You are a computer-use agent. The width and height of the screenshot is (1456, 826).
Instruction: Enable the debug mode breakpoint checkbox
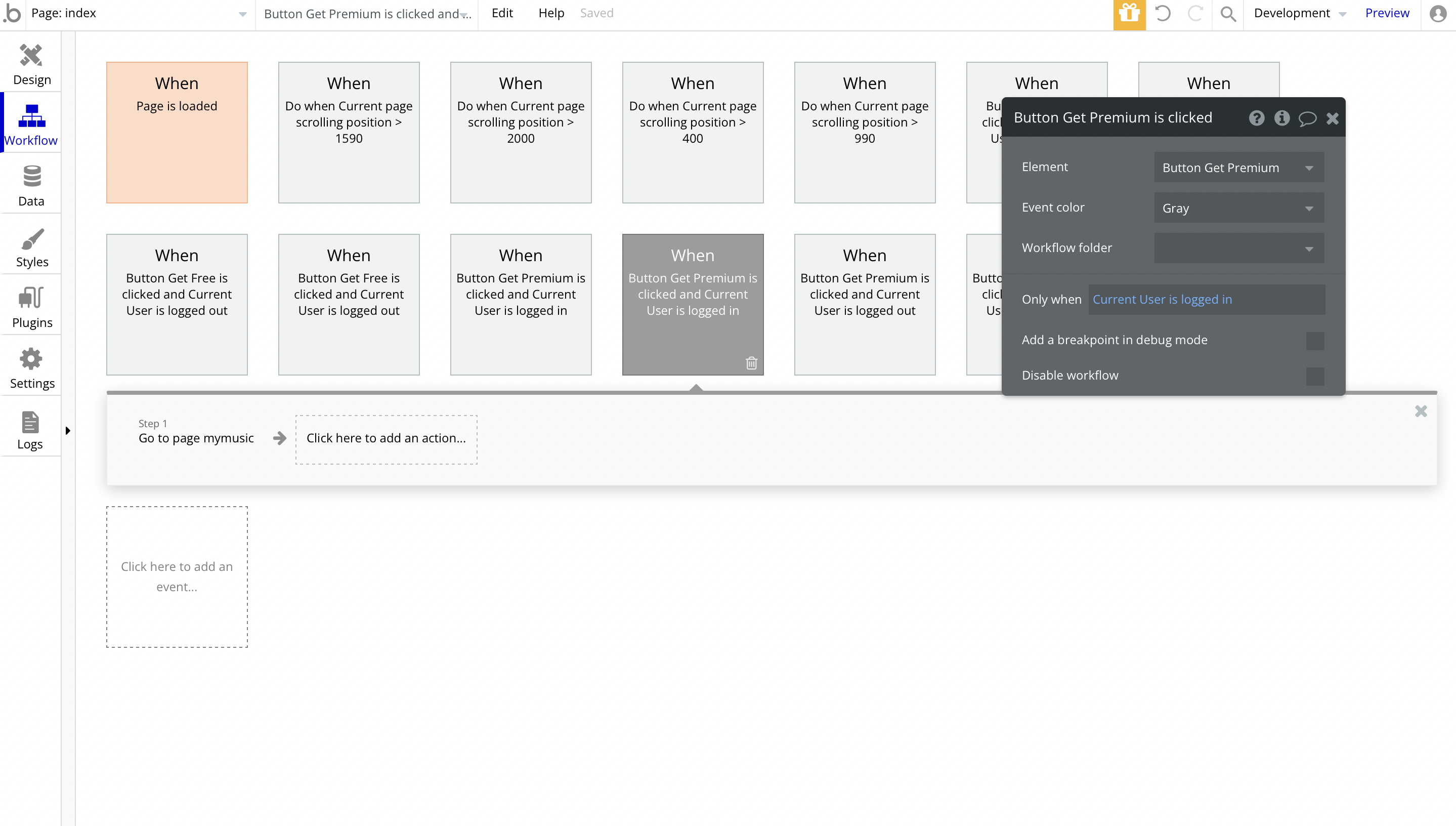1315,341
